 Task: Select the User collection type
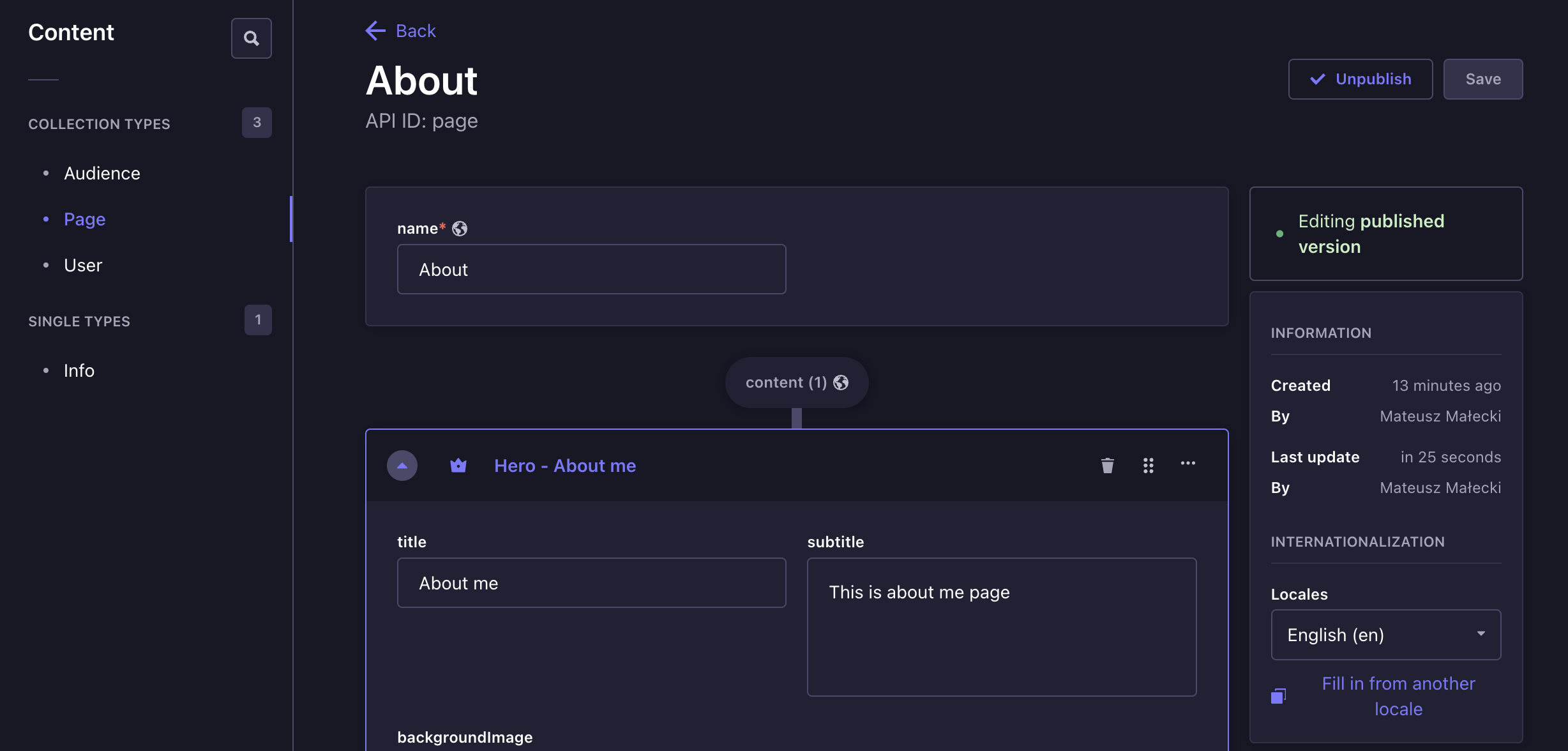click(83, 265)
